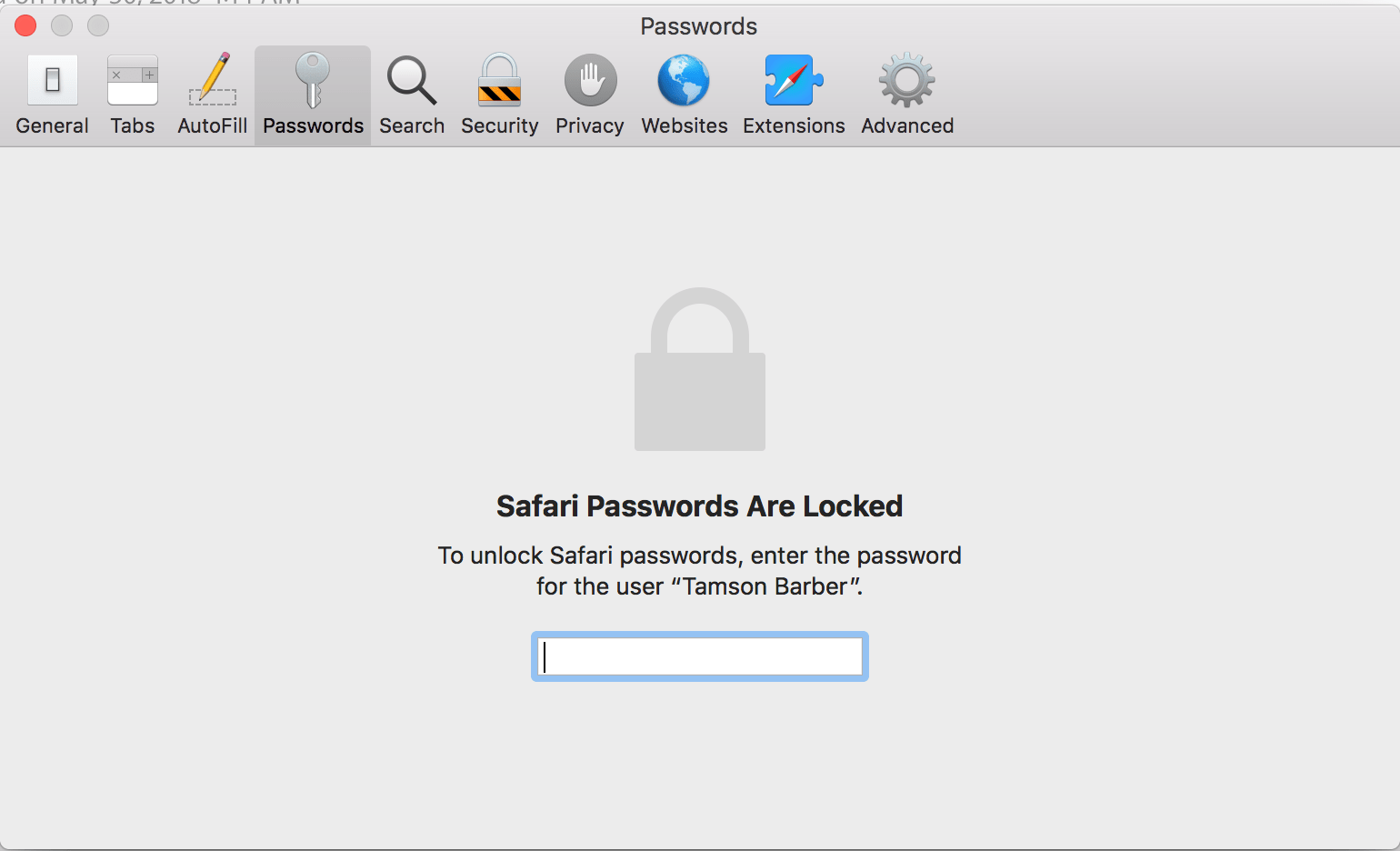Viewport: 1400px width, 851px height.
Task: Click the padlock illustration
Action: (699, 370)
